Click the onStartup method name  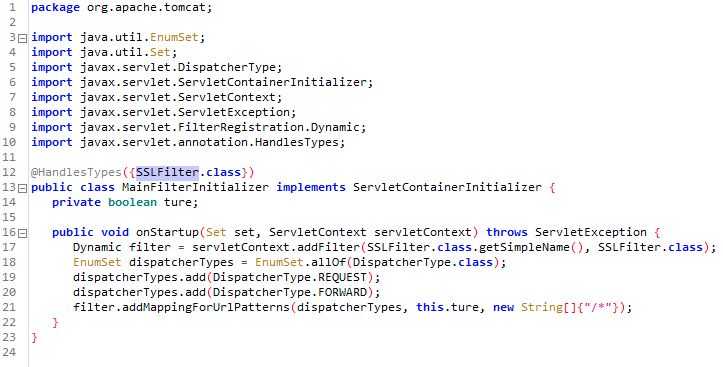167,232
